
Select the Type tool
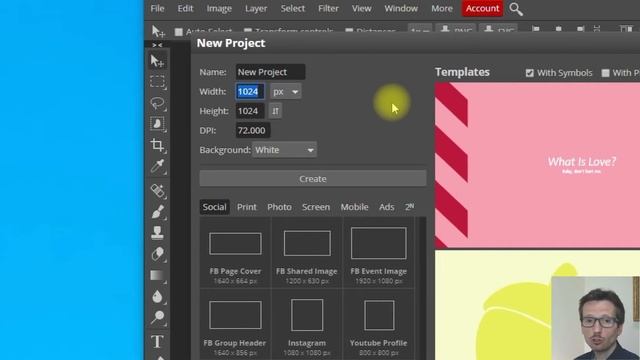tap(157, 341)
